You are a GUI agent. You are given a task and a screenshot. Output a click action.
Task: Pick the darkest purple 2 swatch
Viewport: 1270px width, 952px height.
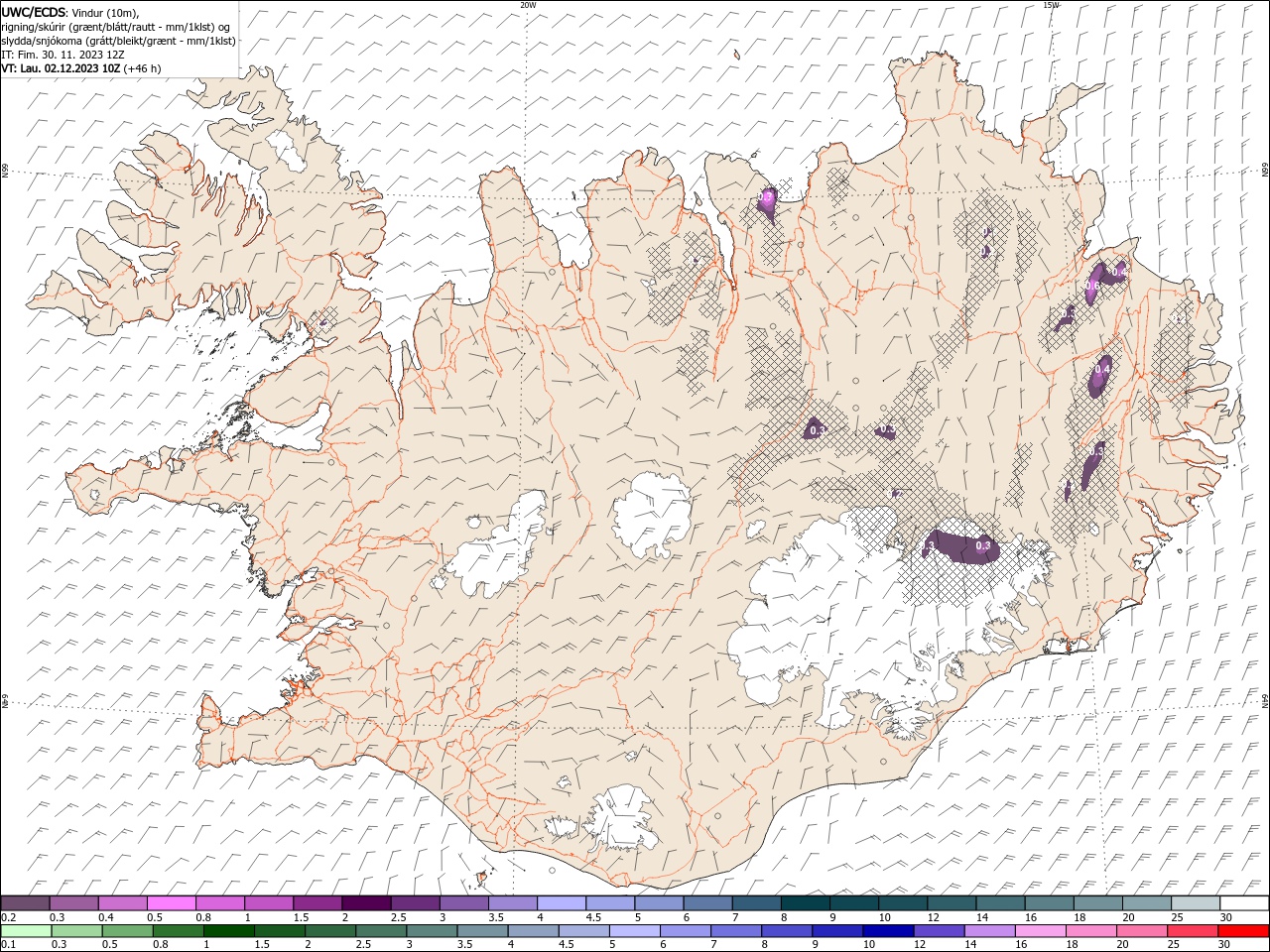click(x=365, y=903)
